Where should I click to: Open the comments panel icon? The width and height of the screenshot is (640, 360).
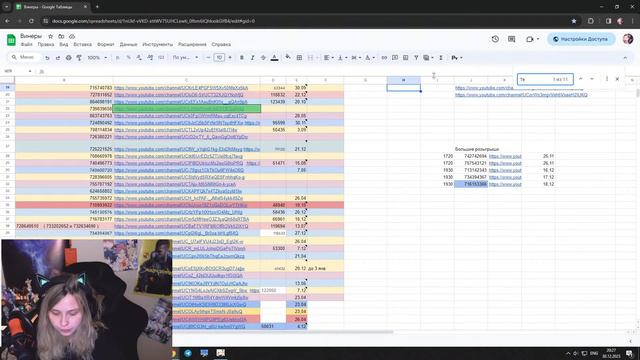(511, 39)
